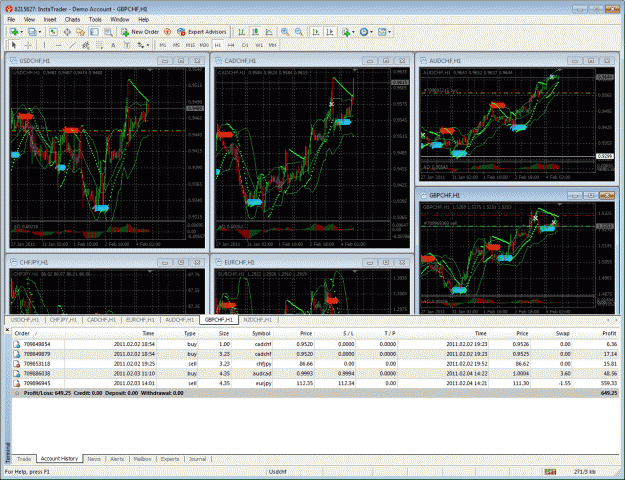The image size is (625, 480).
Task: Select the Text Label tool
Action: coord(127,45)
